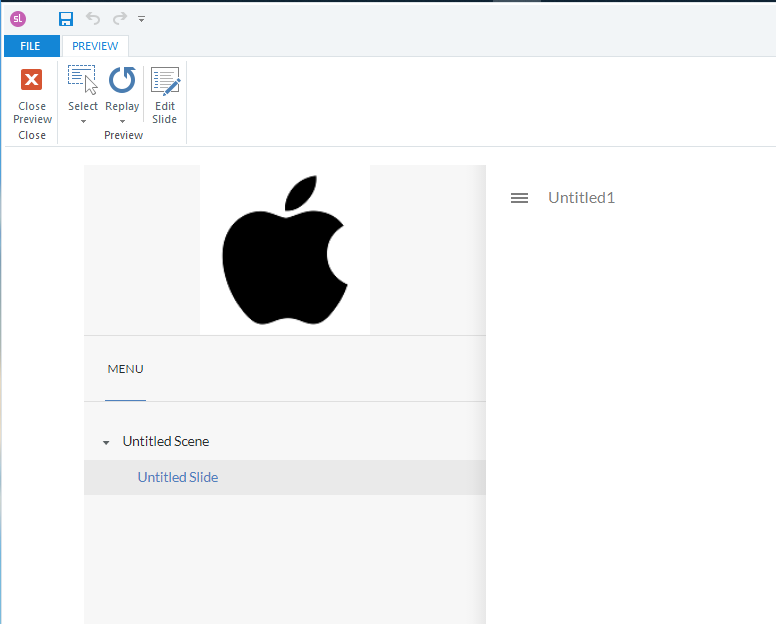The width and height of the screenshot is (776, 624).
Task: Close the preview with the red X icon
Action: (x=32, y=80)
